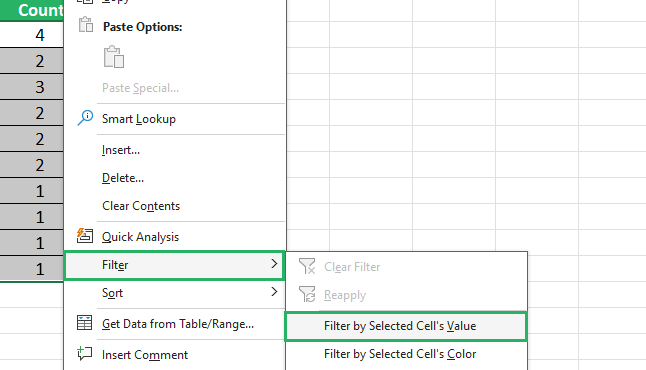Image resolution: width=646 pixels, height=370 pixels.
Task: Click the Smart Lookup magnifier icon
Action: [x=85, y=118]
